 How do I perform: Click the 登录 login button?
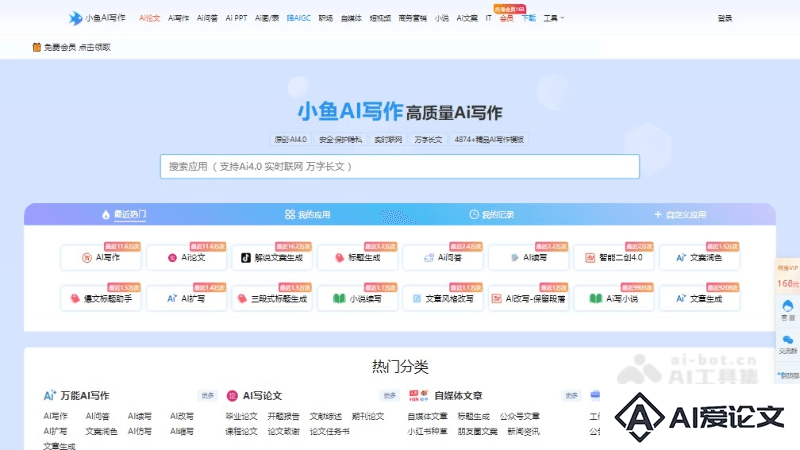(724, 18)
